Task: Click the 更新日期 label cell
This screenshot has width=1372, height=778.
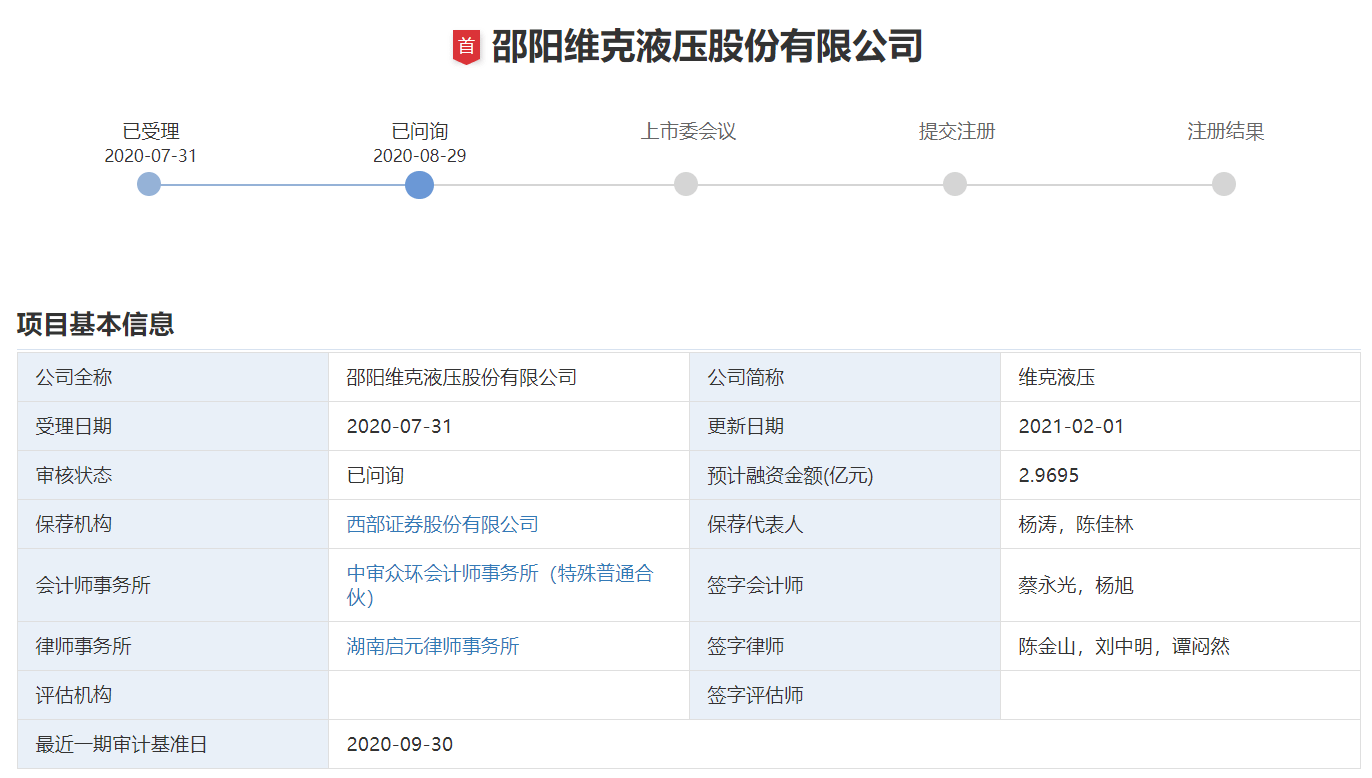Action: coord(845,426)
